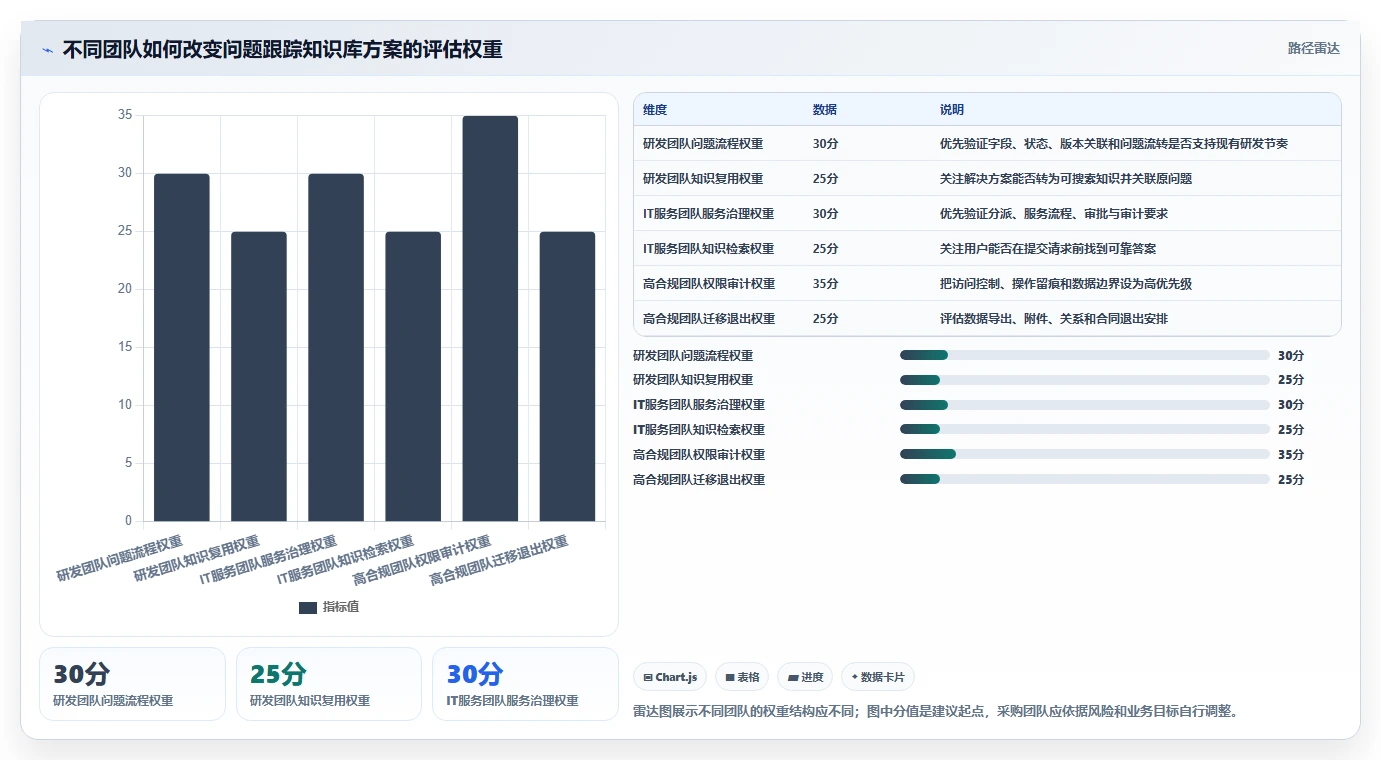Click 30分 in the 研发团队问题流程权重 table row

coord(825,144)
